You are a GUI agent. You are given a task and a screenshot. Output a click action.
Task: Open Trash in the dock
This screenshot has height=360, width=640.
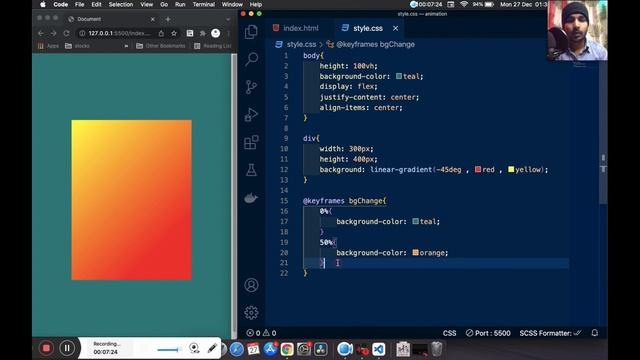(x=437, y=349)
